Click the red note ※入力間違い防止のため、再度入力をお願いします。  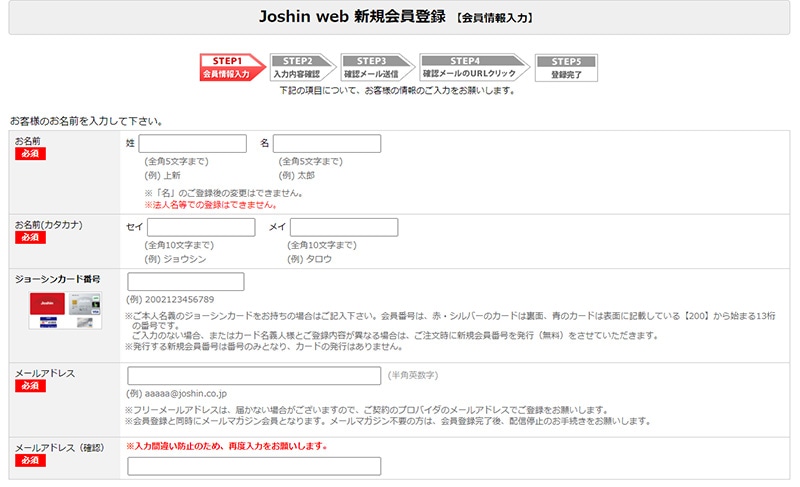227,446
